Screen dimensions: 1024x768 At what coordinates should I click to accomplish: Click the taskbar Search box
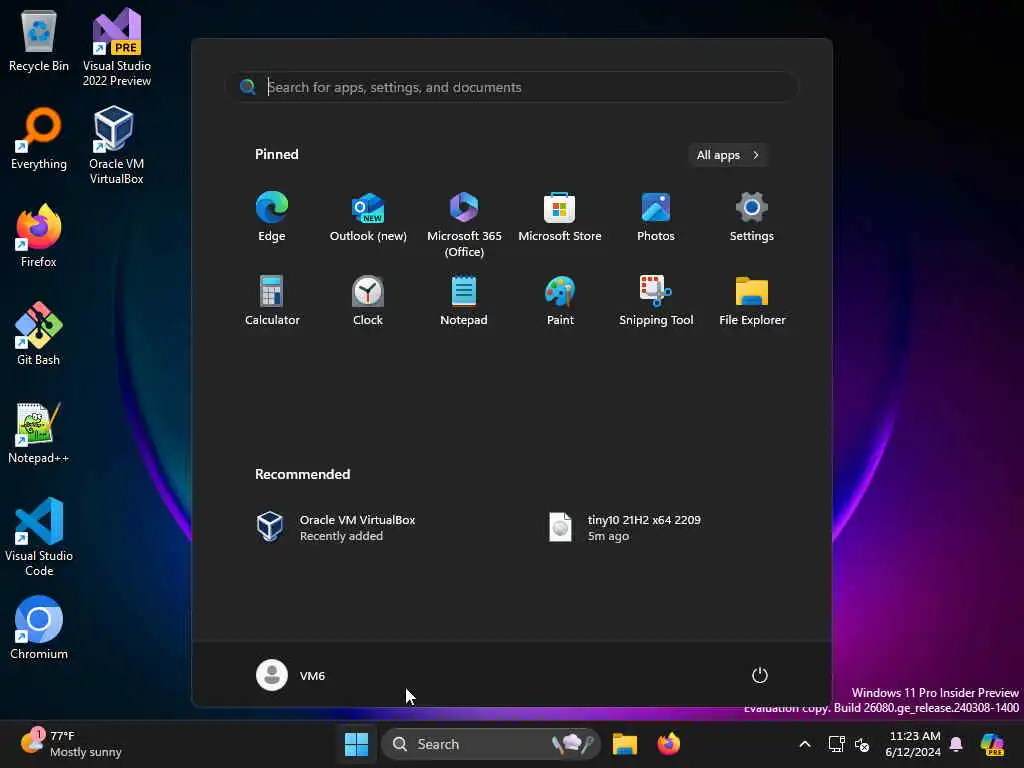tap(490, 744)
